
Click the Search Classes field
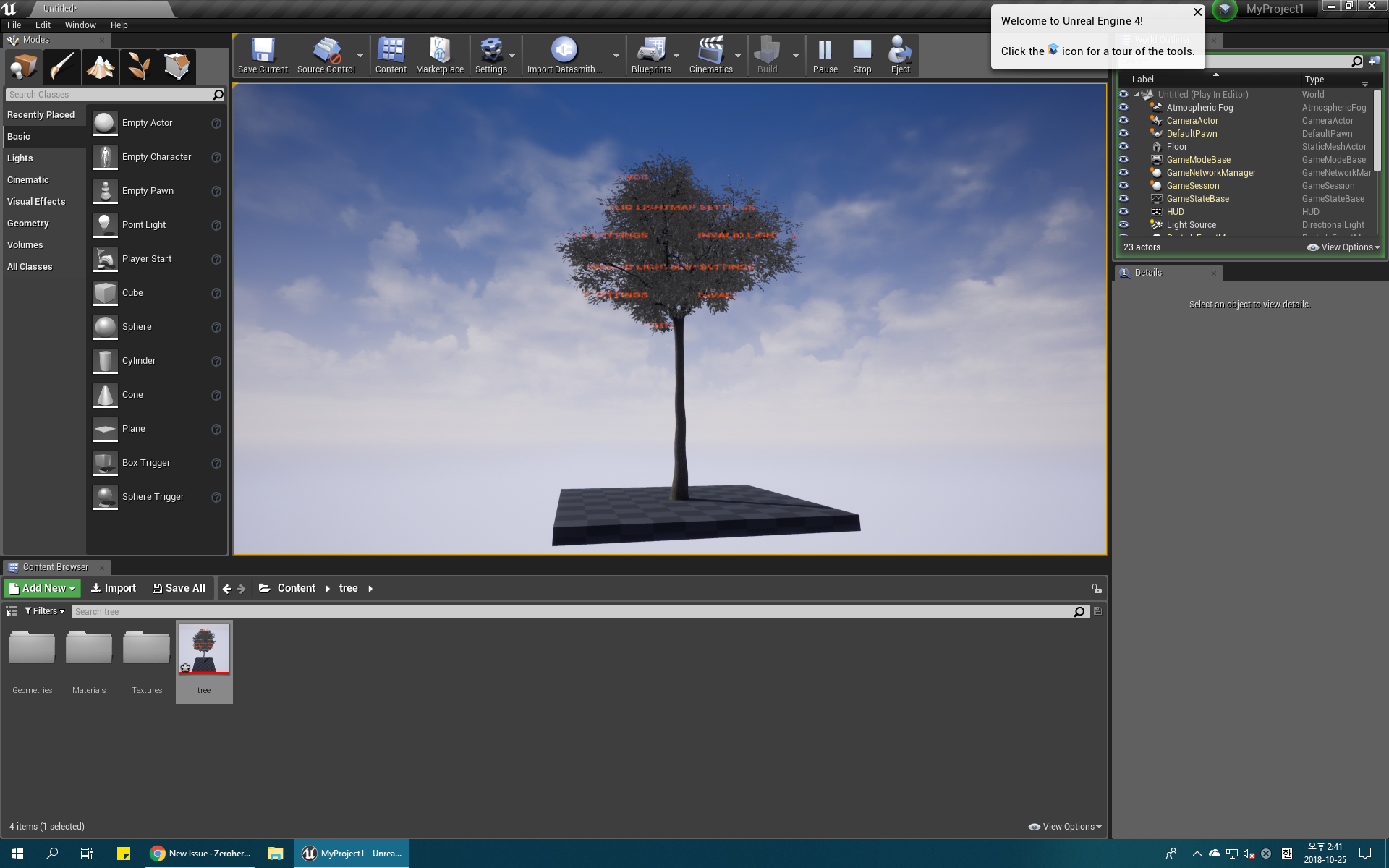115,95
